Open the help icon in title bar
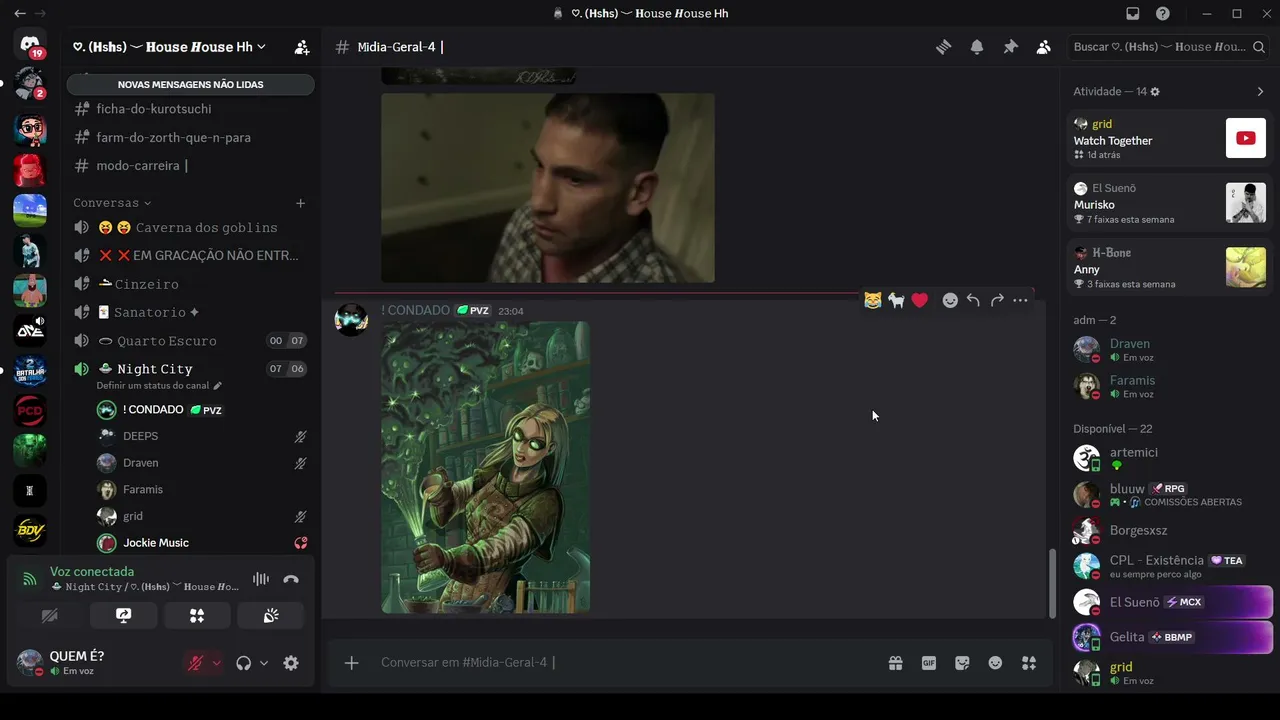1280x720 pixels. [1163, 14]
